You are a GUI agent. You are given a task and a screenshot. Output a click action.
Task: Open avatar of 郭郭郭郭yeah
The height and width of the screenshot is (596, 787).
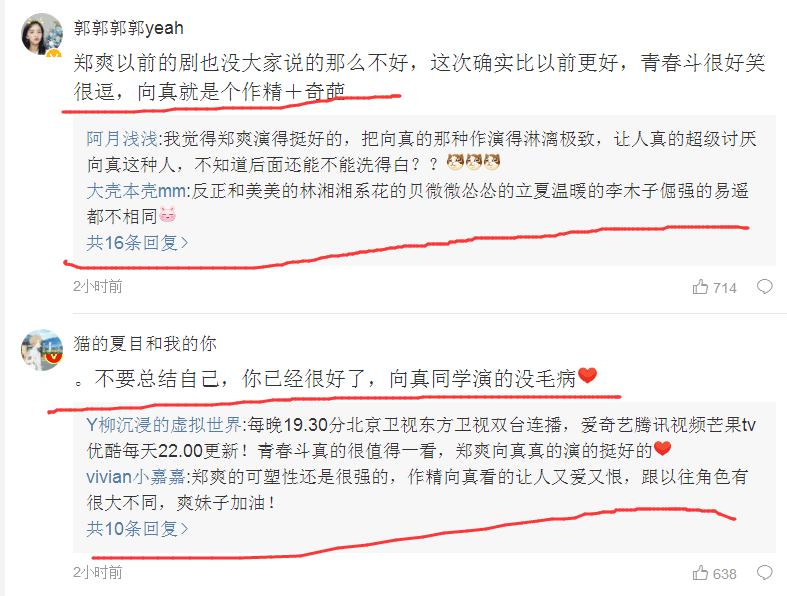coord(42,34)
